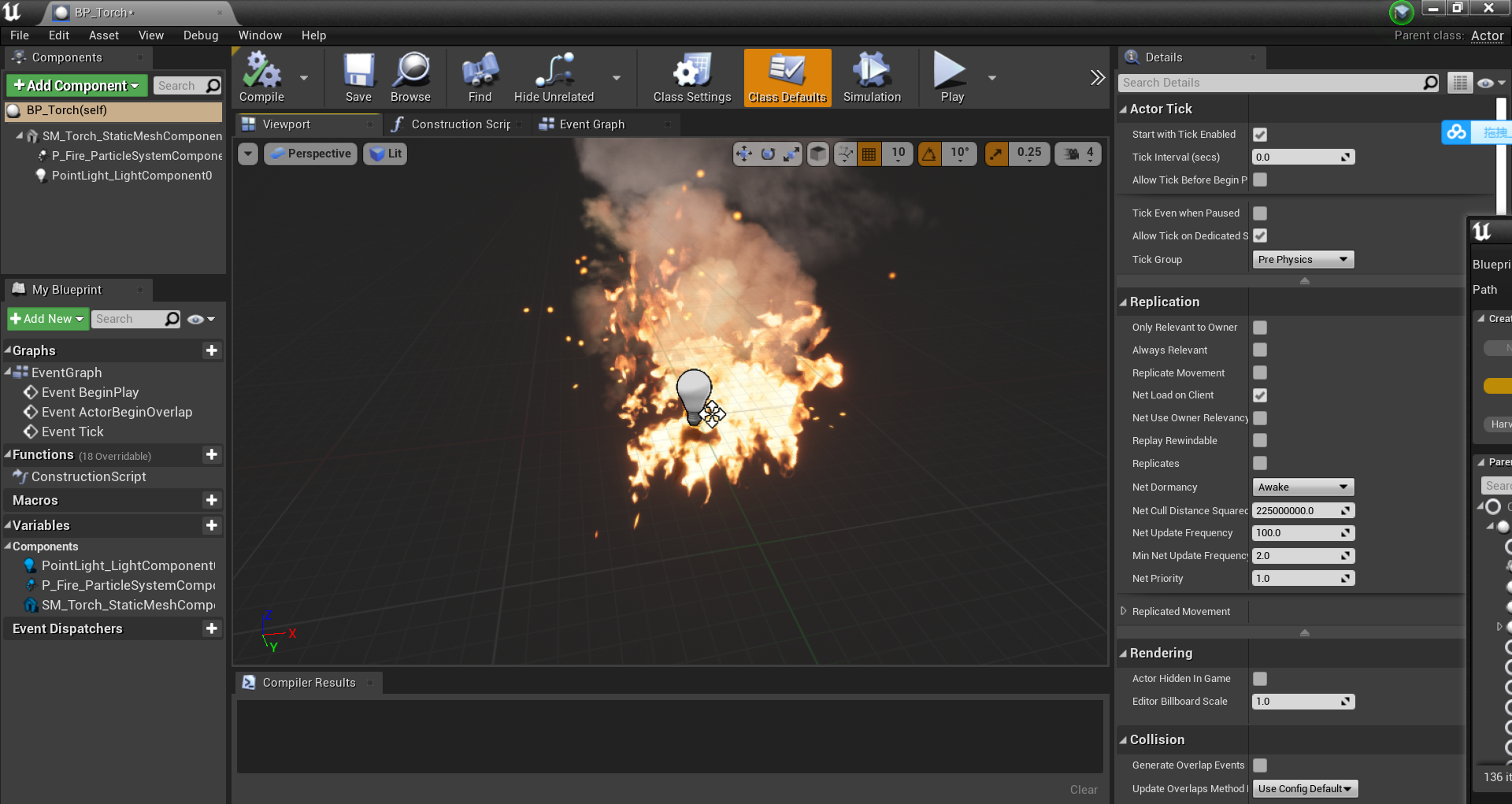Open Net Dormancy dropdown
Viewport: 1512px width, 804px height.
coord(1303,487)
